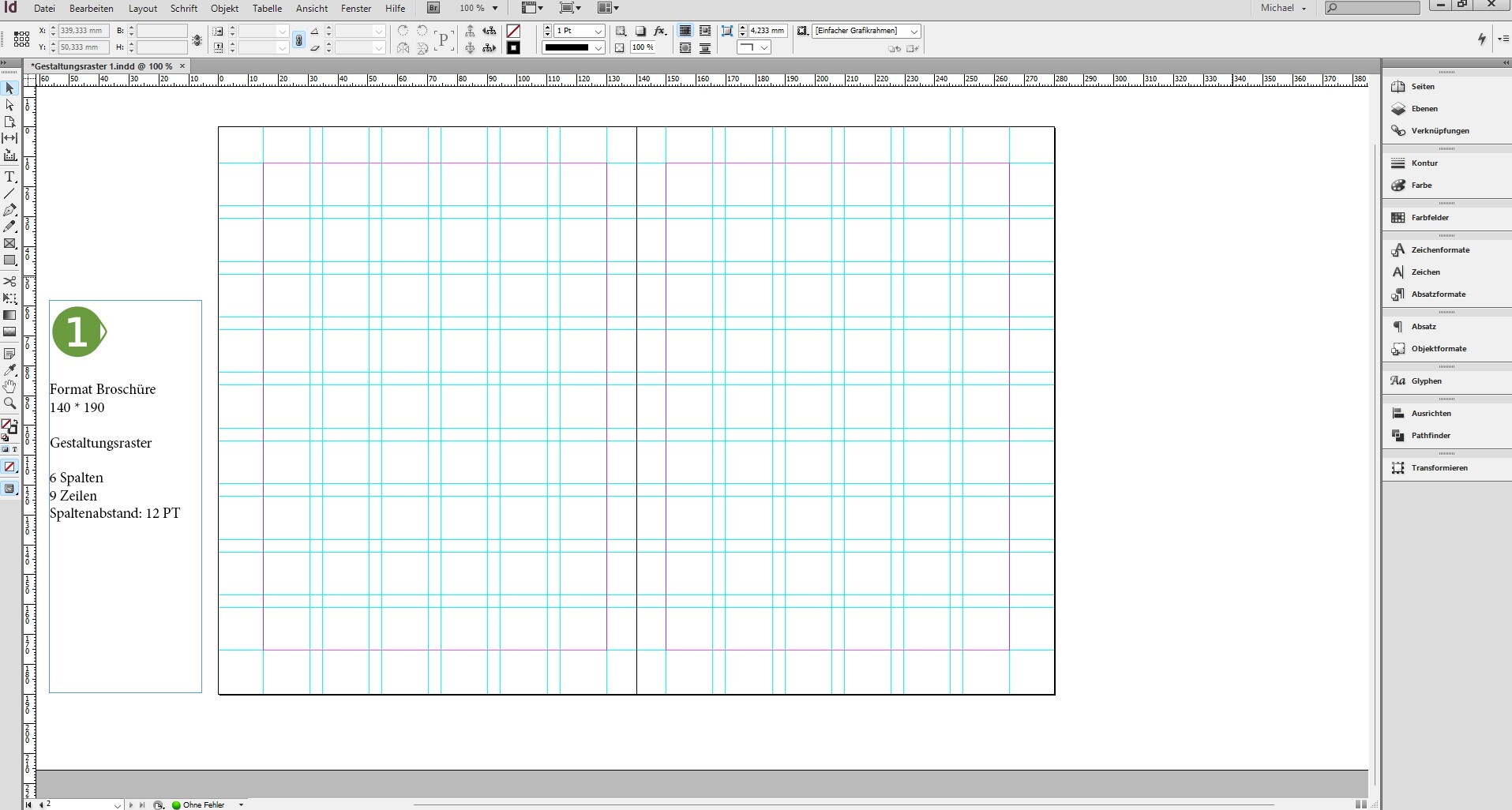Open the Bearbeiten menu
This screenshot has height=810, width=1512.
[x=92, y=8]
